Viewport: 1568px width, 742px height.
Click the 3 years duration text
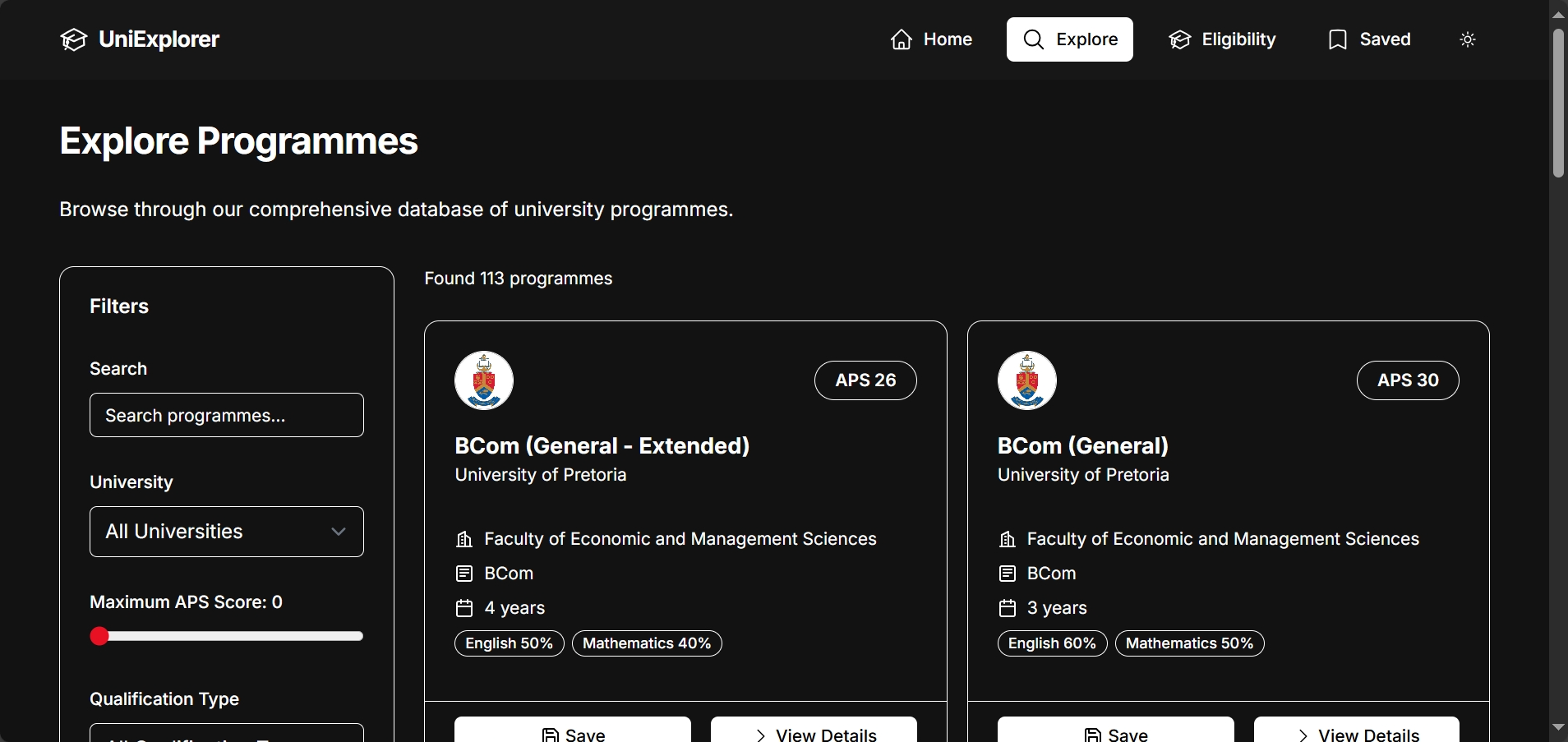[1057, 608]
